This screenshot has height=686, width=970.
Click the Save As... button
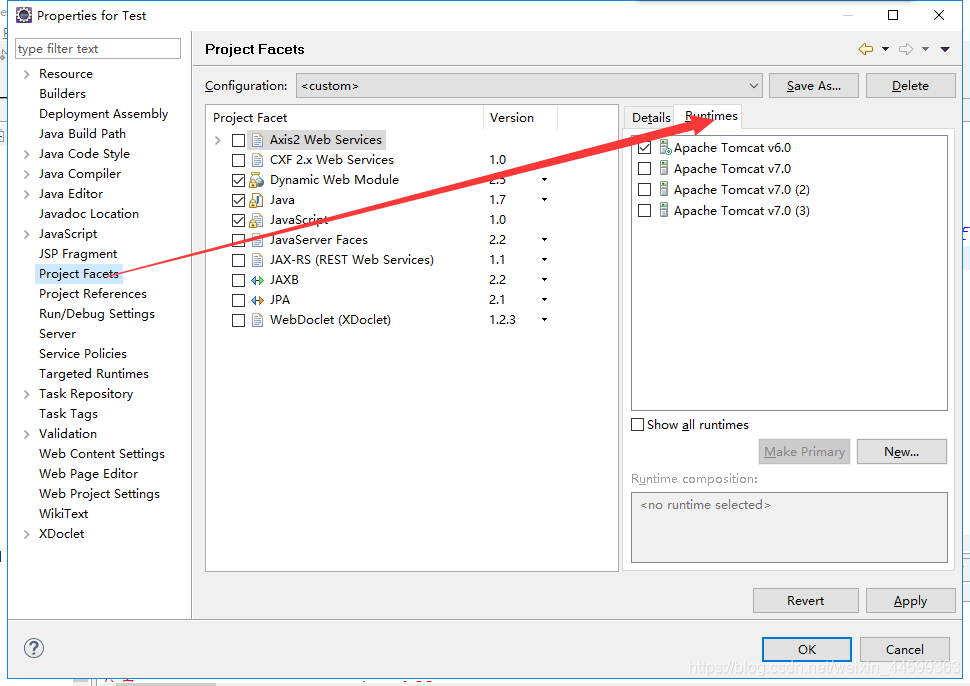click(813, 85)
